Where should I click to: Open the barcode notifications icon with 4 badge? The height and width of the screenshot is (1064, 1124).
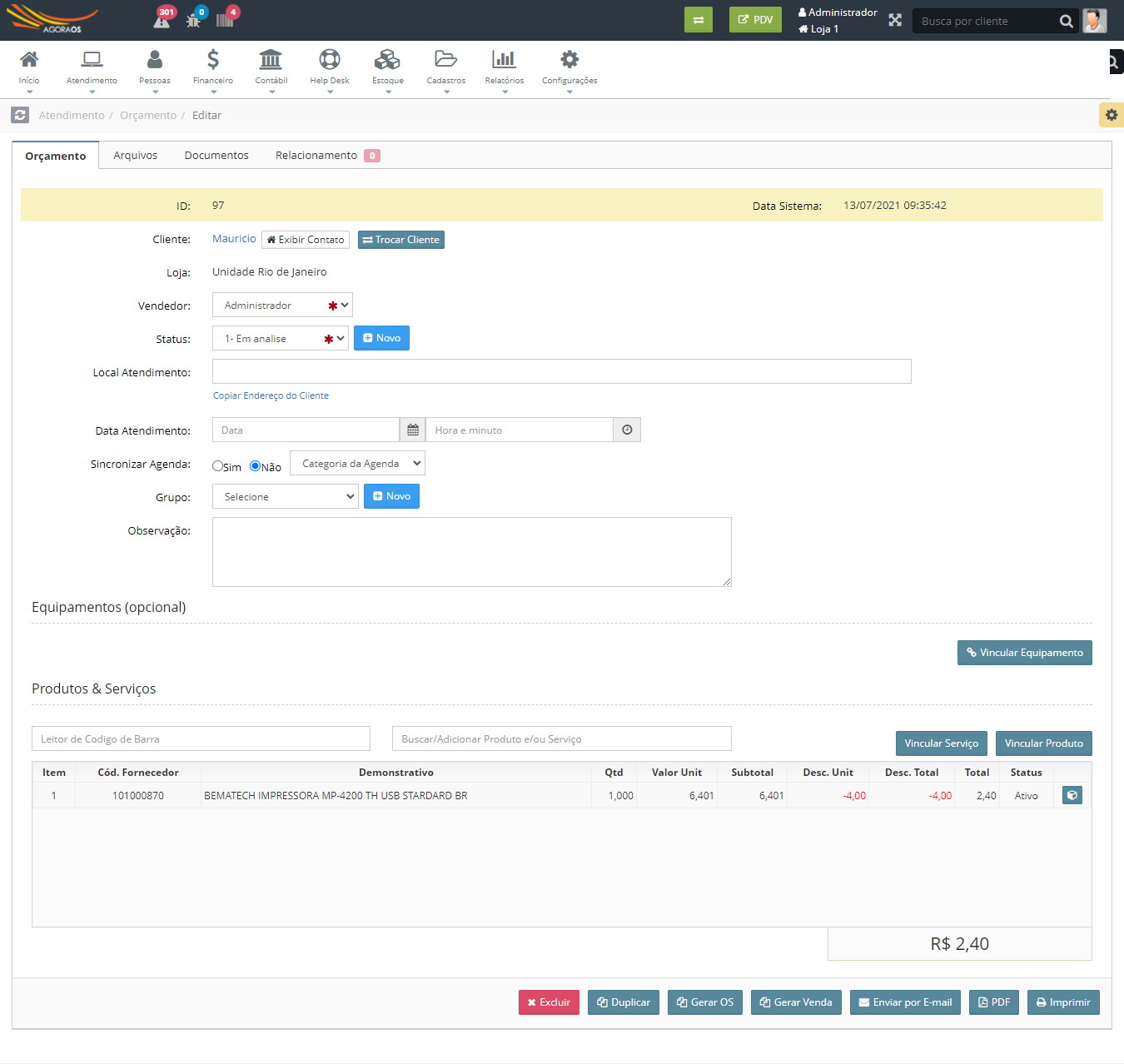tap(226, 19)
